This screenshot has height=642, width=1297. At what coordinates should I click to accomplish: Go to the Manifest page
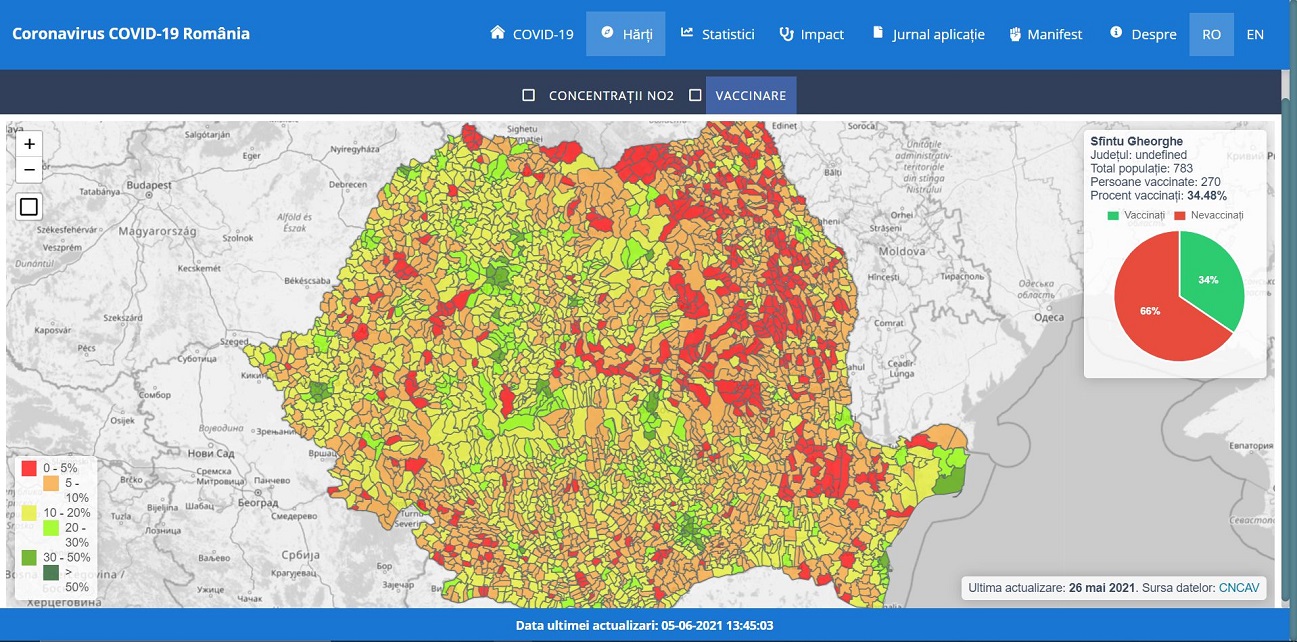1055,34
